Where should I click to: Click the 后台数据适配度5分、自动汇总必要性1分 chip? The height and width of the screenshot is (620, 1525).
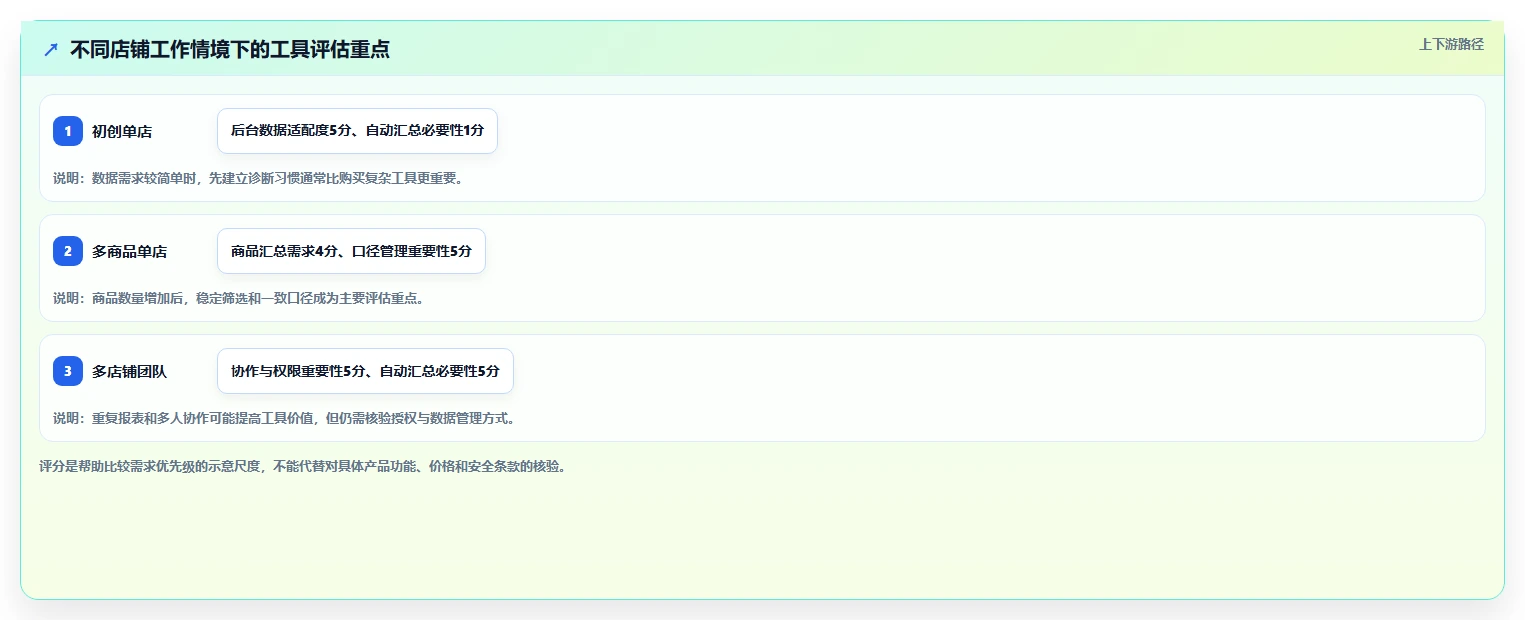[x=357, y=131]
